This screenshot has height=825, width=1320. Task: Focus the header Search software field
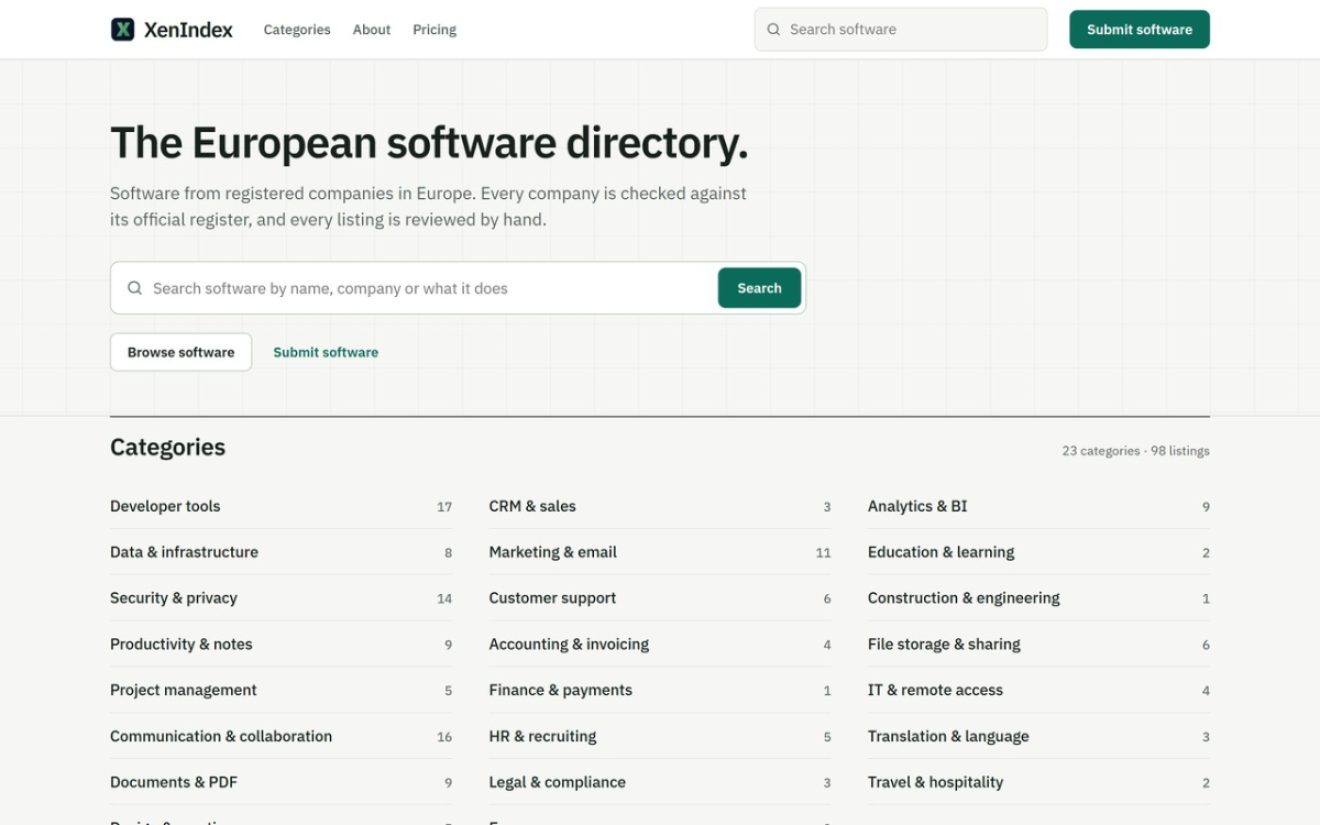click(x=900, y=29)
